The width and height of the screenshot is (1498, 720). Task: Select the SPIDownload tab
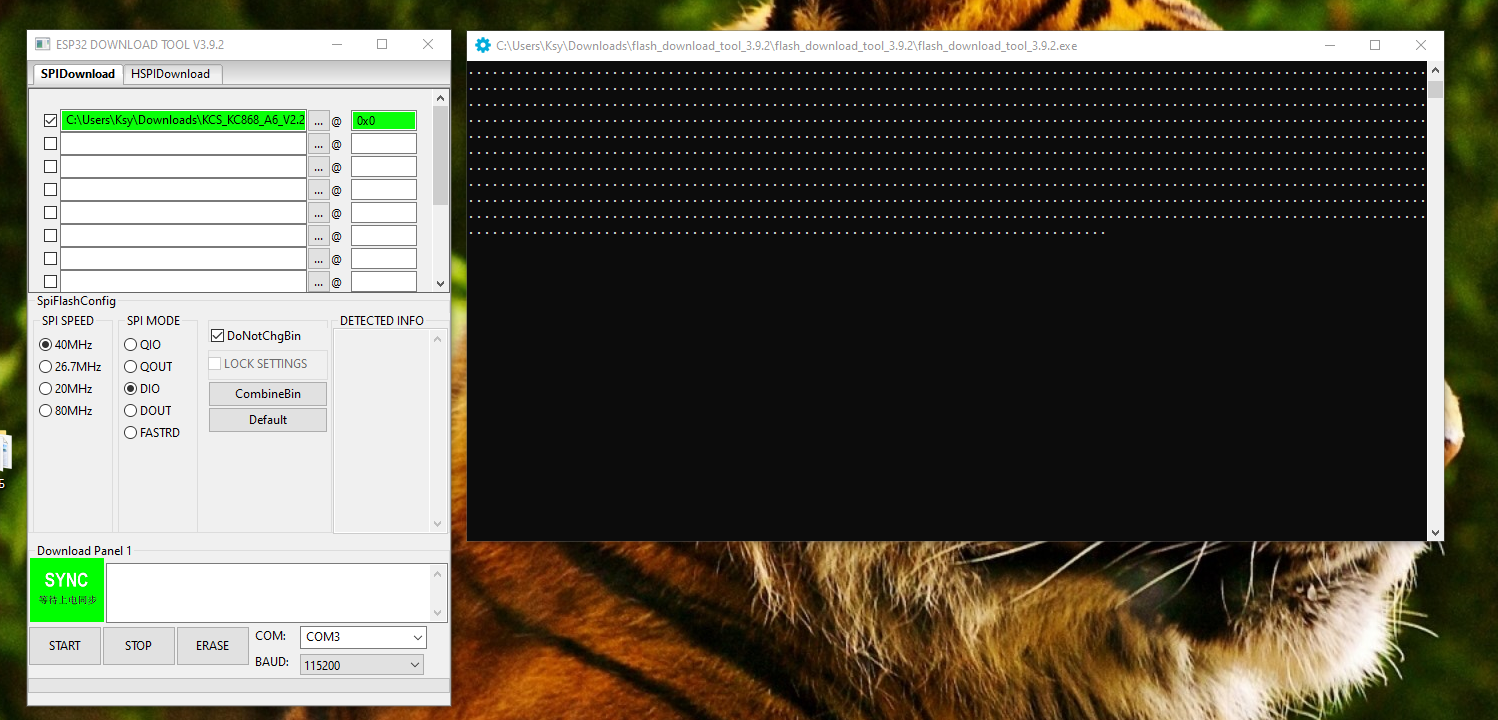78,74
